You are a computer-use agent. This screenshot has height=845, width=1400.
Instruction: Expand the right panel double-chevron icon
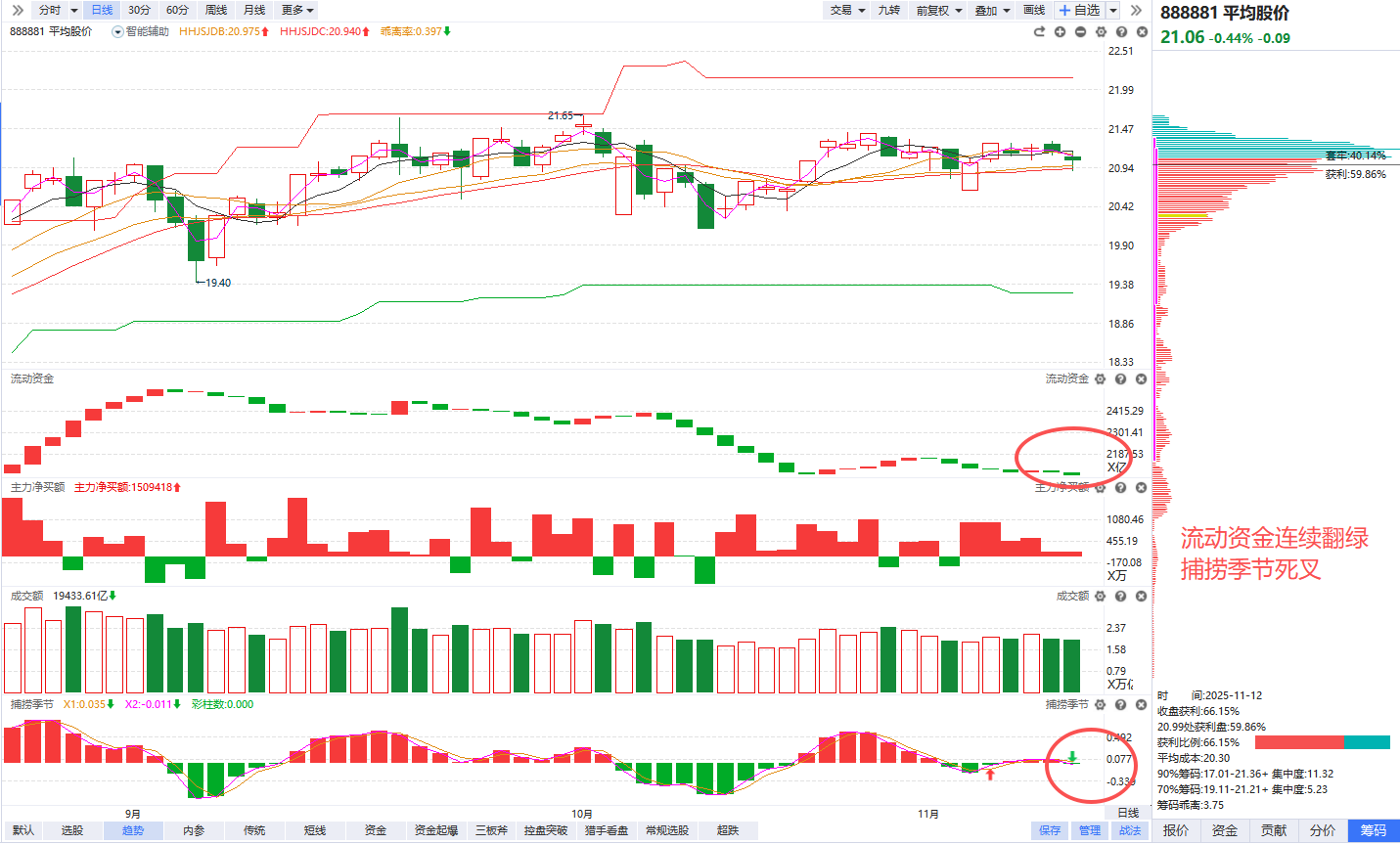(1136, 10)
